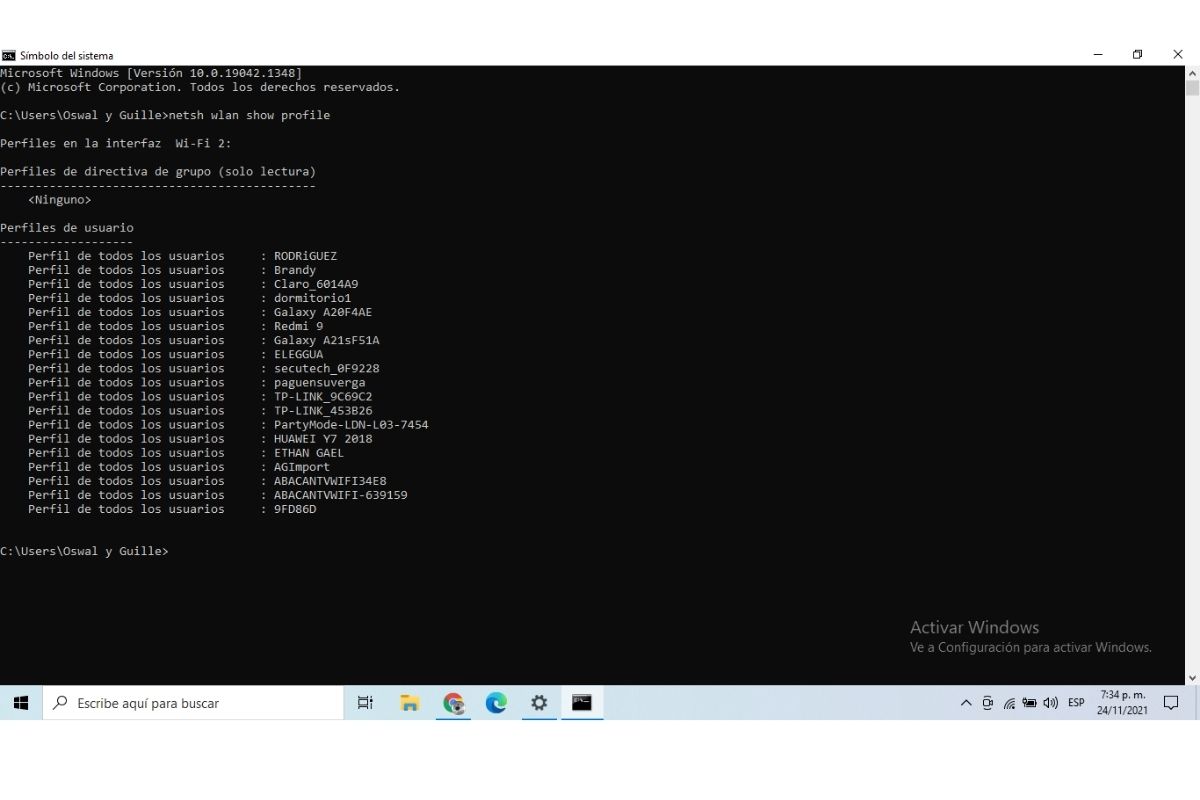This screenshot has height=800, width=1200.
Task: Click the profile name ELEGGUA
Action: (298, 354)
